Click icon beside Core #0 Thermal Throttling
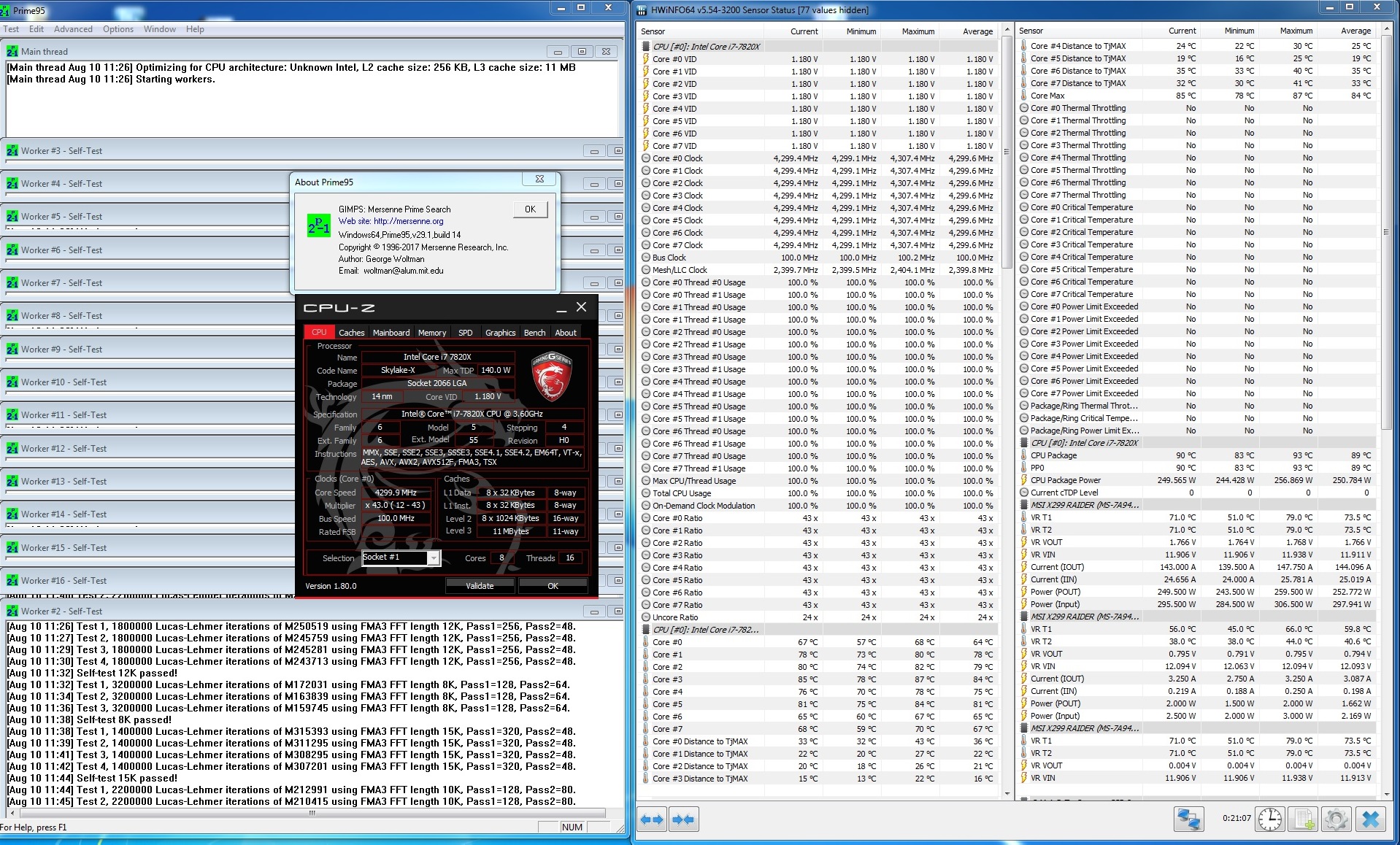The height and width of the screenshot is (845, 1400). tap(1023, 108)
